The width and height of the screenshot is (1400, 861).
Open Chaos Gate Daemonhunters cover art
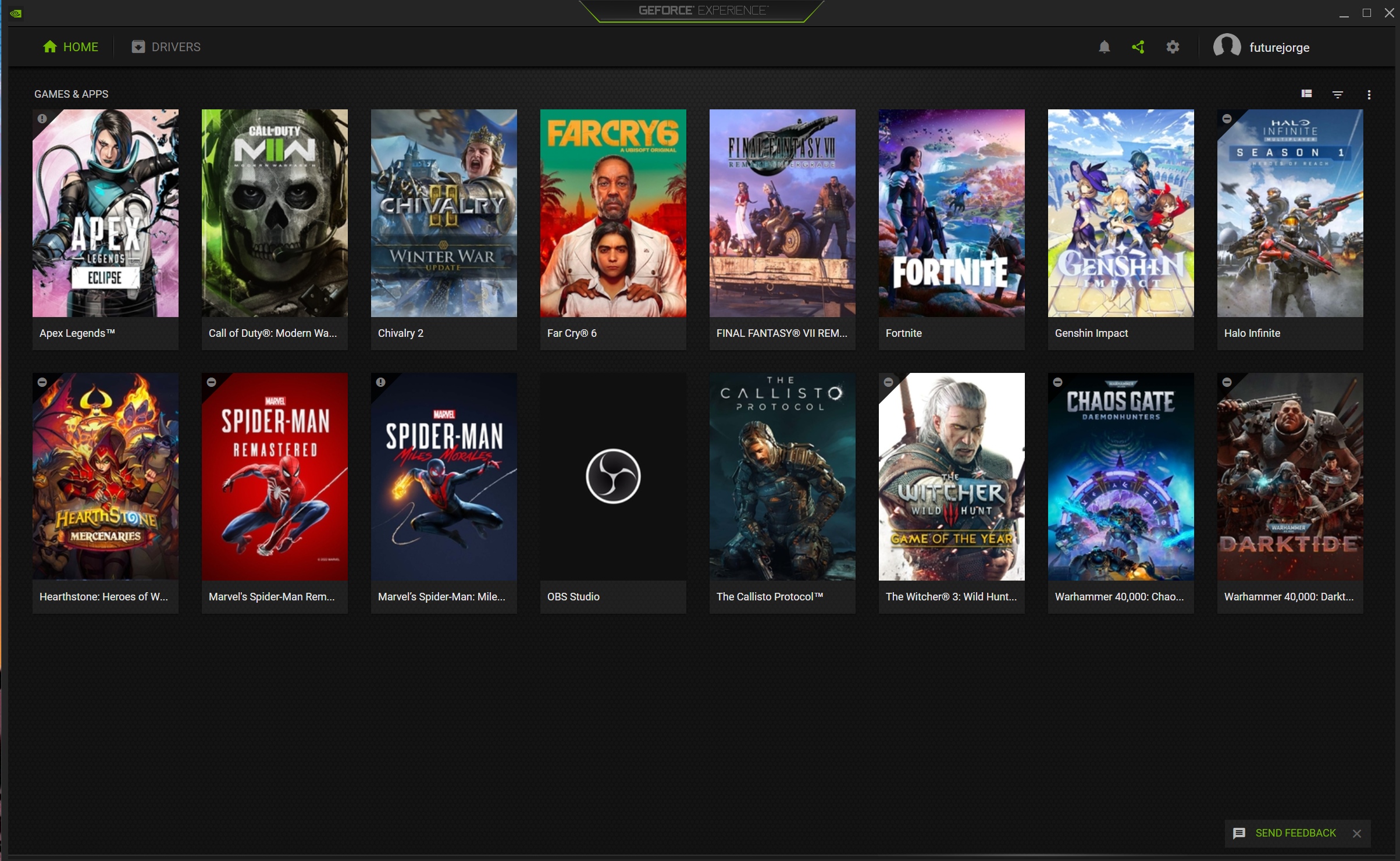click(x=1121, y=476)
